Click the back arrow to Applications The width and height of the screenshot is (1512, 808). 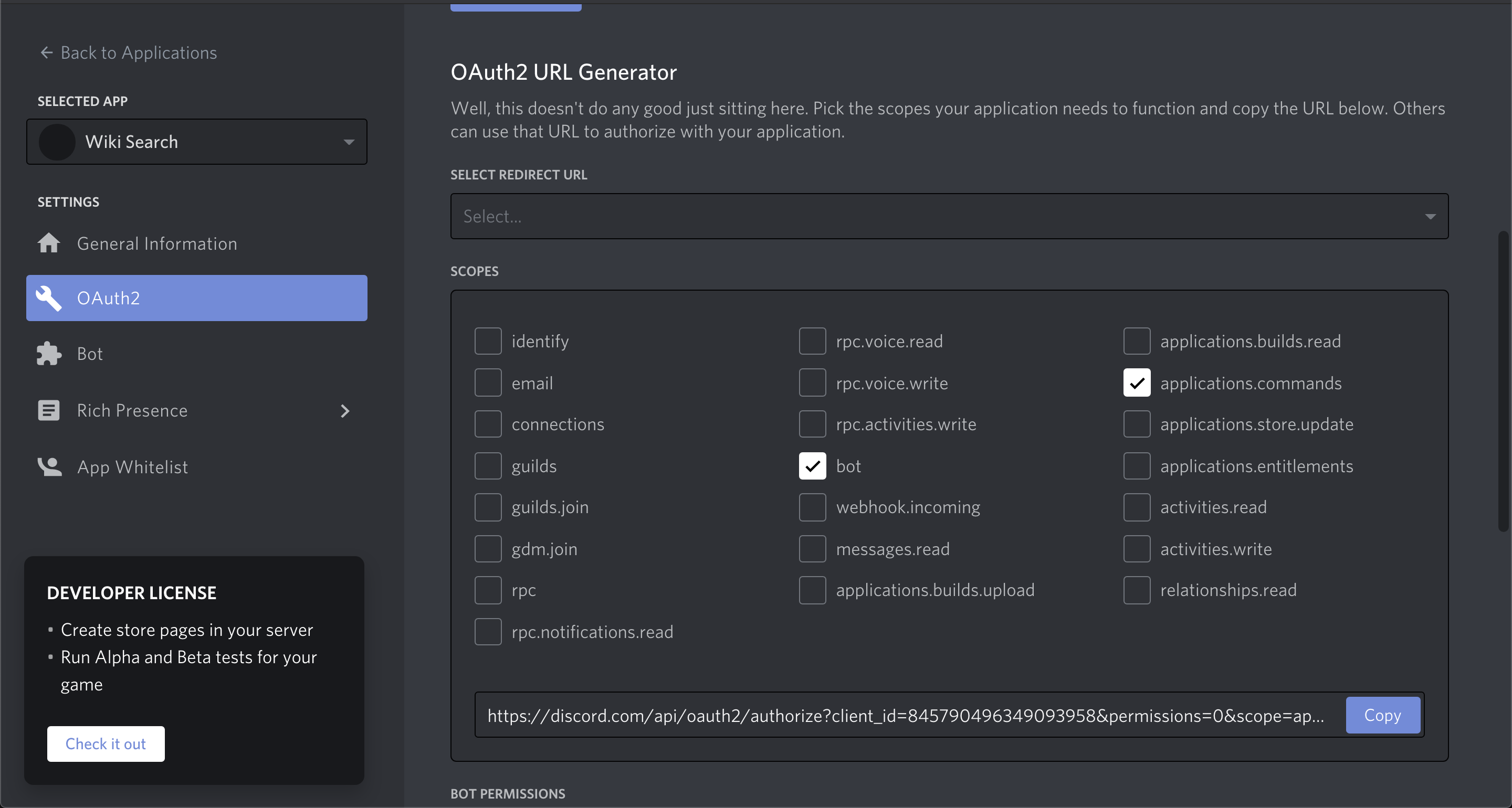pyautogui.click(x=46, y=53)
